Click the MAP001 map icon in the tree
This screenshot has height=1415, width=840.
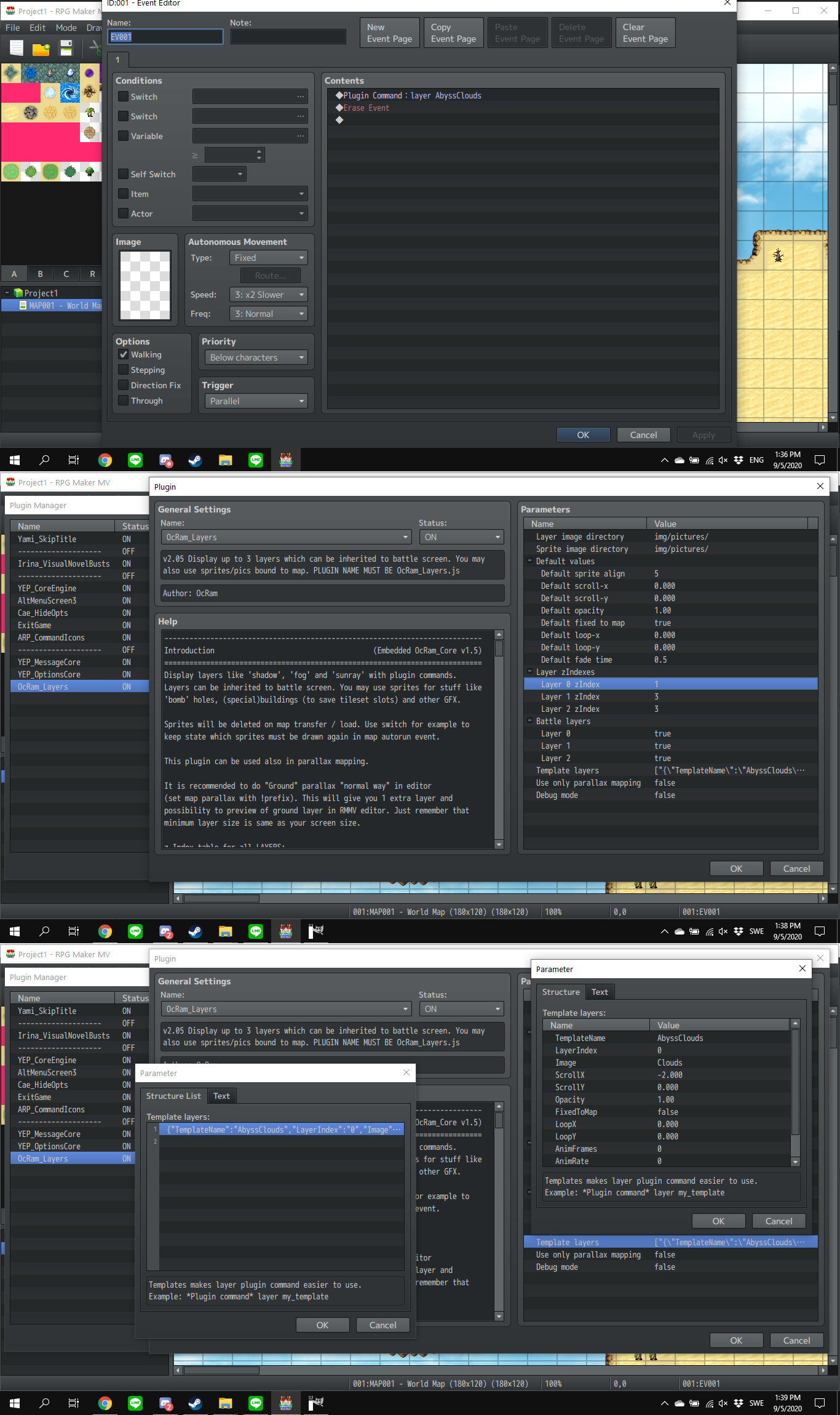pyautogui.click(x=23, y=306)
